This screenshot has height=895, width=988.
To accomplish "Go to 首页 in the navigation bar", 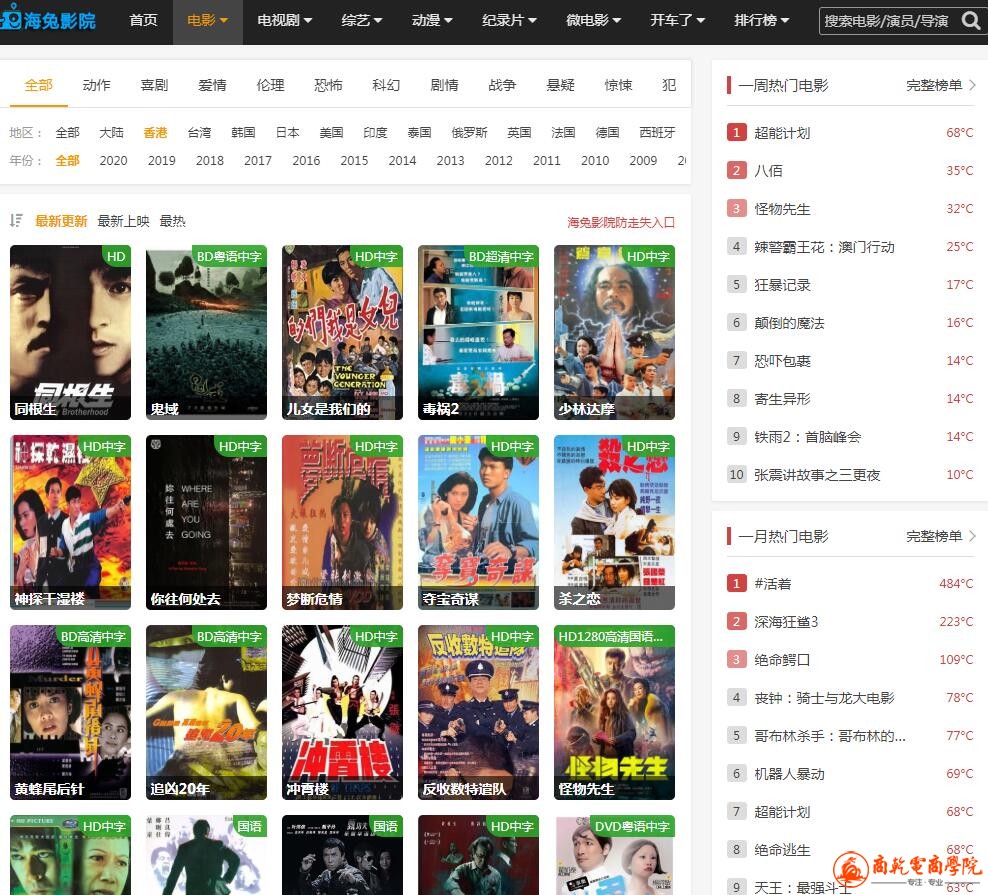I will coord(143,20).
